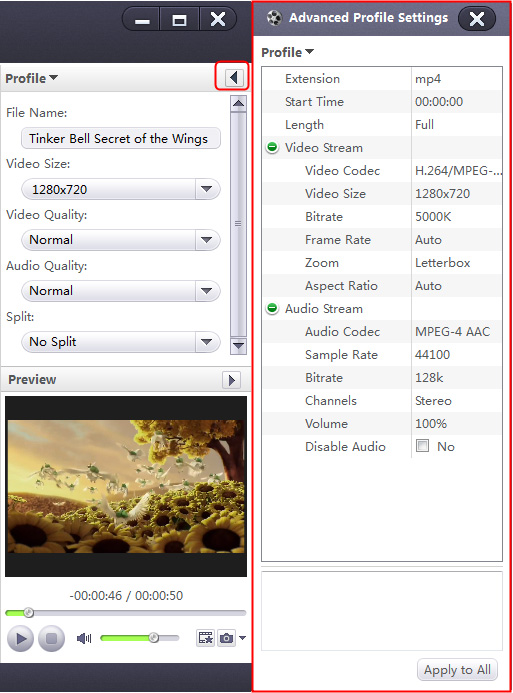The height and width of the screenshot is (693, 513).
Task: Maximize the main application window
Action: (179, 19)
